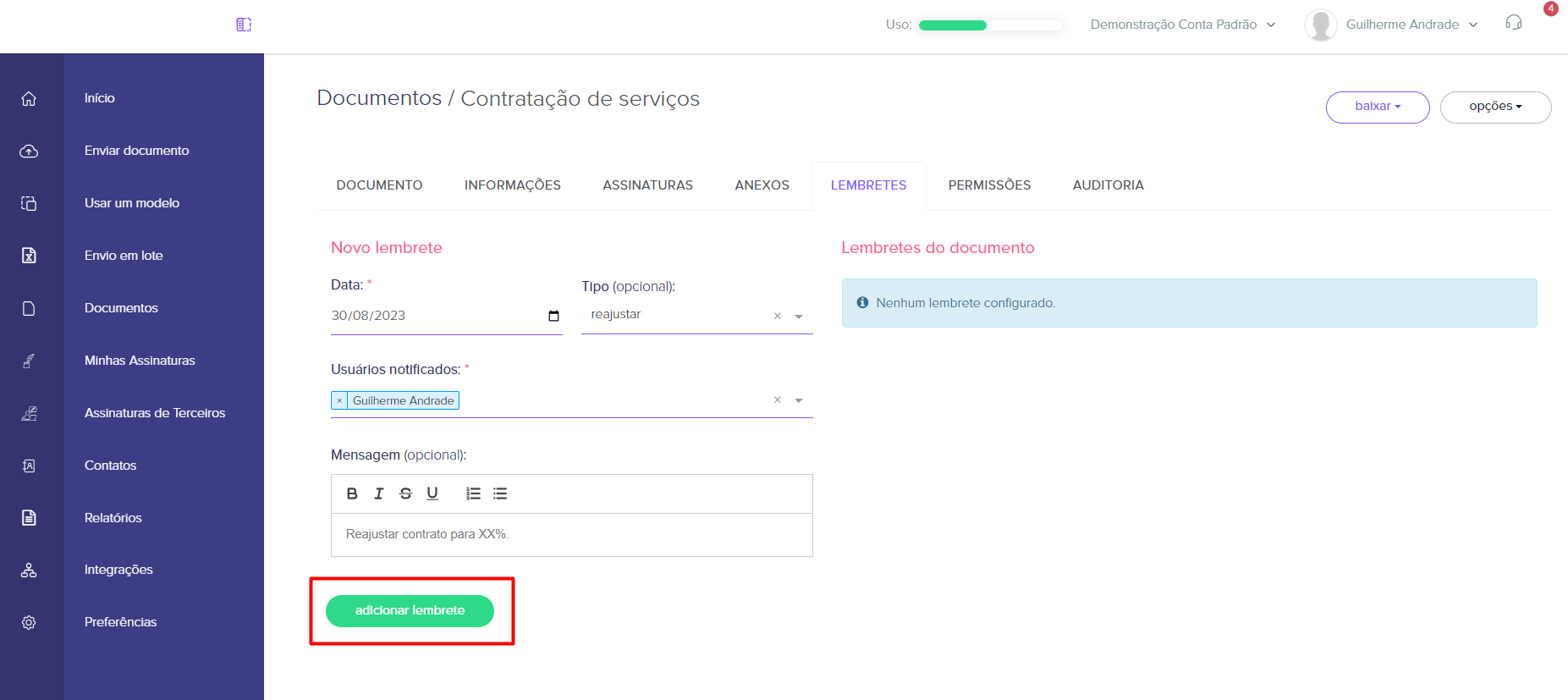
Task: Click the Contatos address book icon
Action: point(29,466)
